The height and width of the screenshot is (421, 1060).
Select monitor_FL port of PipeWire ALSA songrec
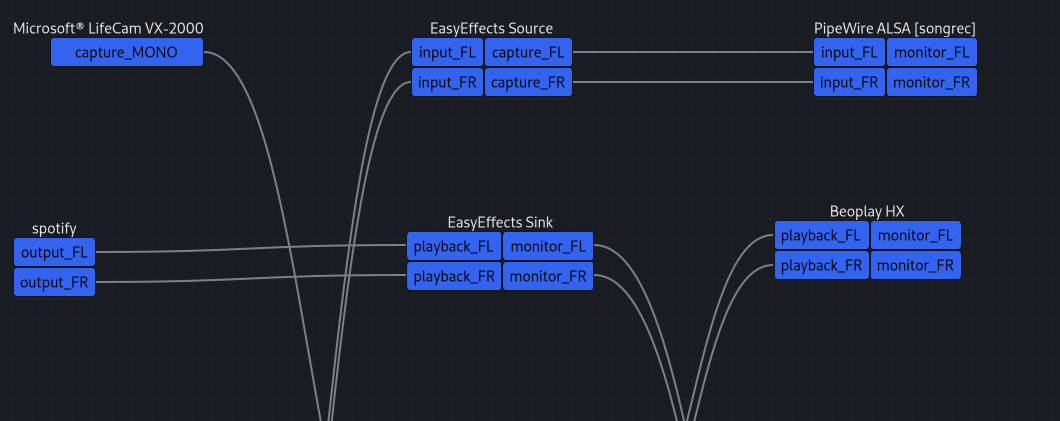coord(932,52)
